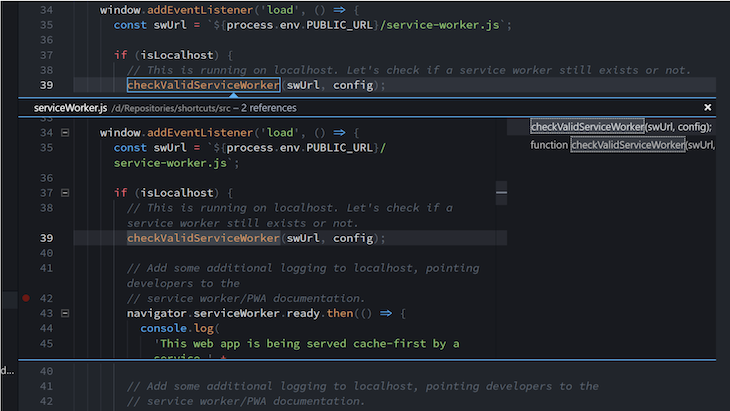Click 'addEventListener' on main editor line 34
Viewport: 730px width, 411px height.
pyautogui.click(x=200, y=10)
